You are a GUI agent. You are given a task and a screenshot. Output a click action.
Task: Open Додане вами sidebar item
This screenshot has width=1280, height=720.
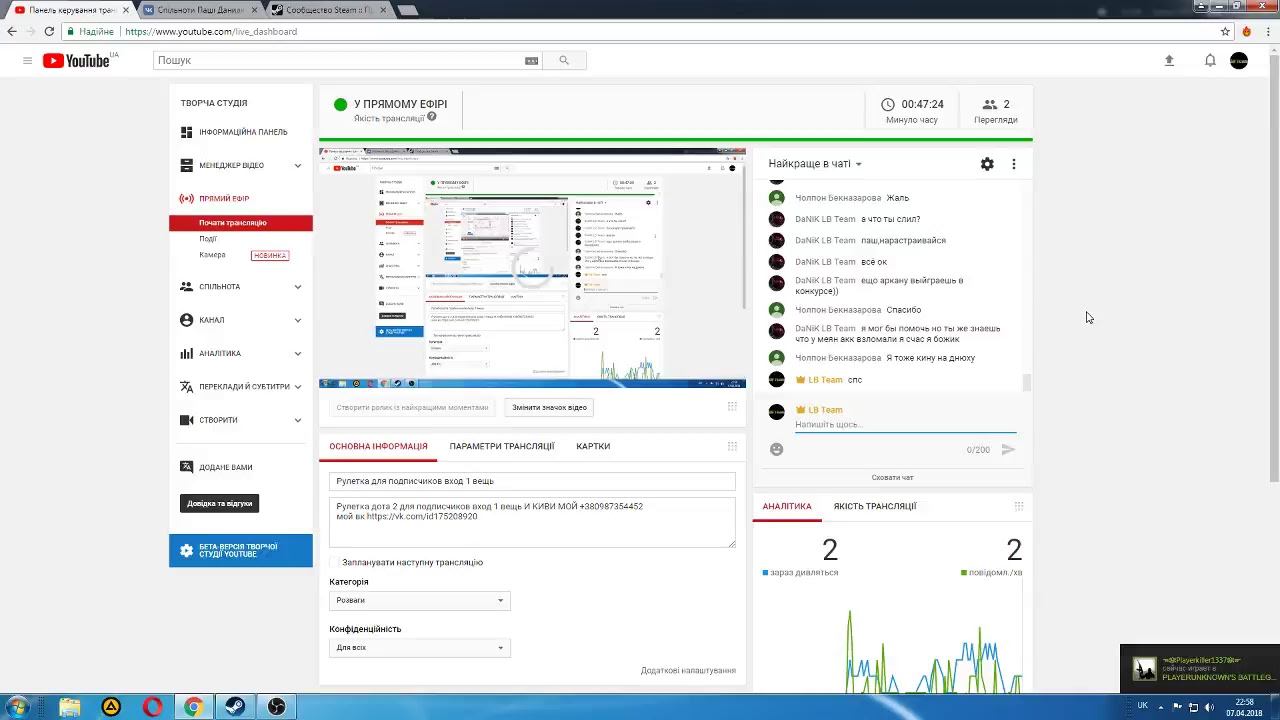pyautogui.click(x=225, y=467)
